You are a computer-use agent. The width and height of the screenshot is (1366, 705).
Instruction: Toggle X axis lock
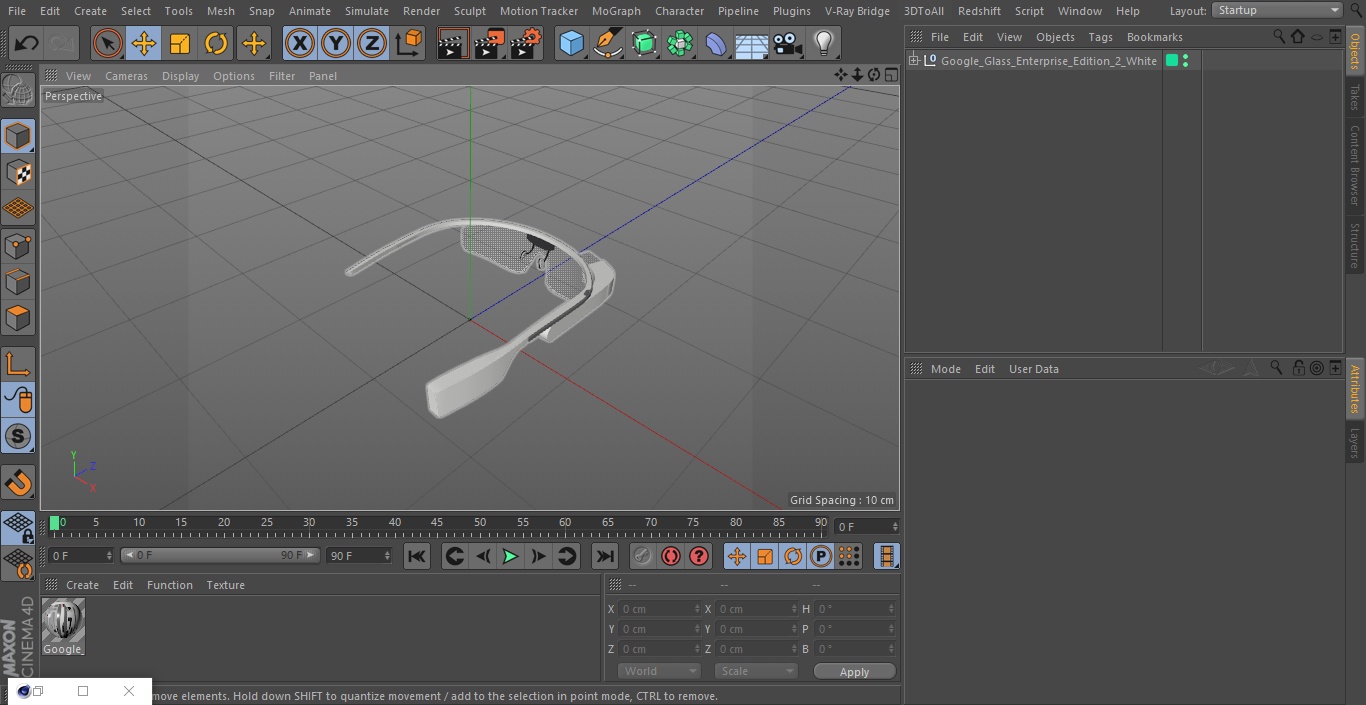[x=299, y=43]
